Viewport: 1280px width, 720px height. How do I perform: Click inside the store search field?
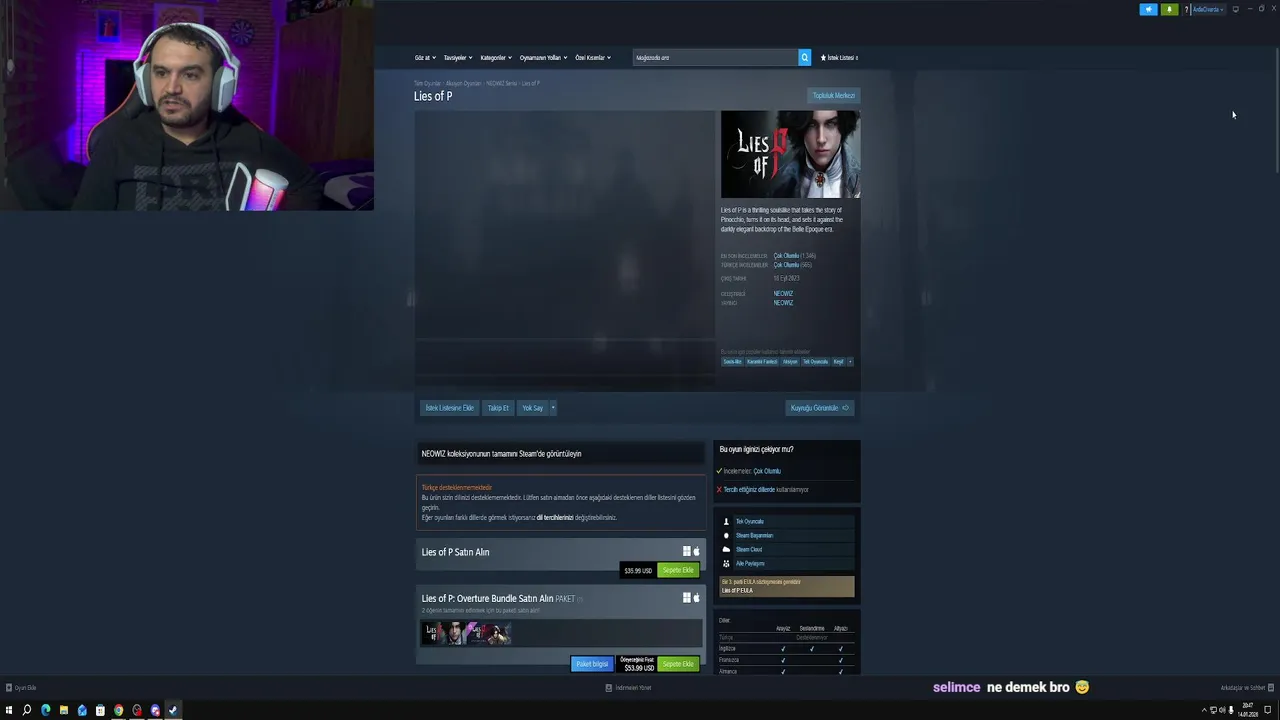pos(715,57)
